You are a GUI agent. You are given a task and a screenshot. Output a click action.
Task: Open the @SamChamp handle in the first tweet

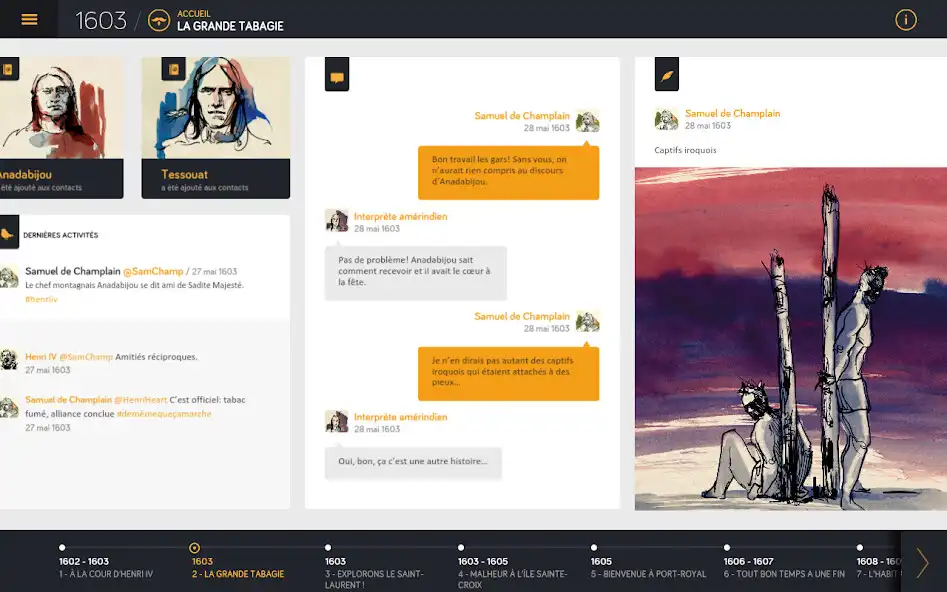coord(153,271)
